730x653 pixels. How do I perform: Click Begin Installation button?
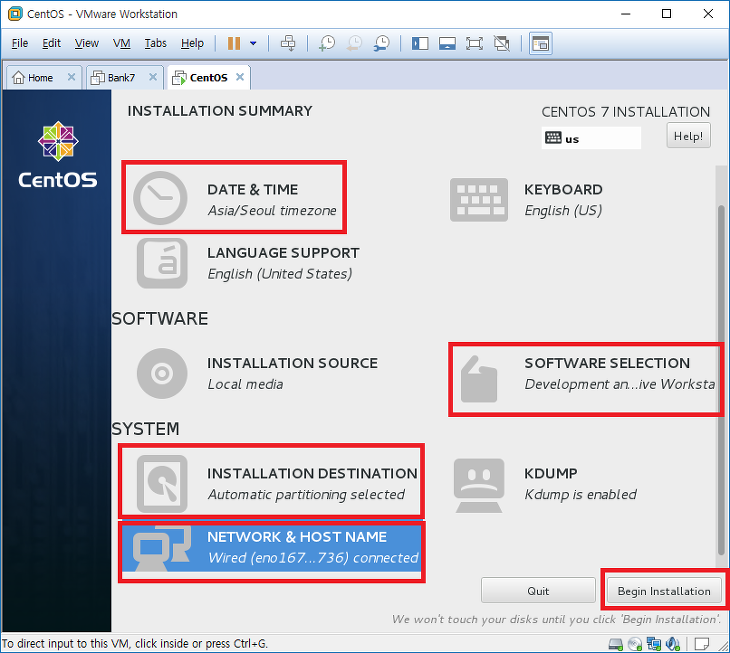[664, 591]
